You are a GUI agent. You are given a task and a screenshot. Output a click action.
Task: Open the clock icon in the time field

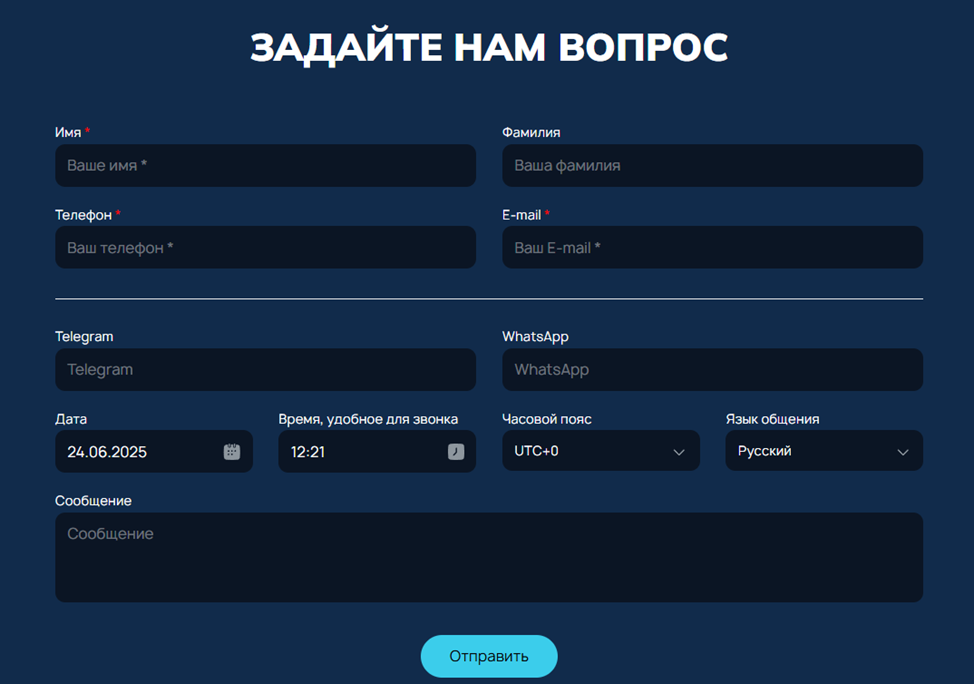click(455, 451)
